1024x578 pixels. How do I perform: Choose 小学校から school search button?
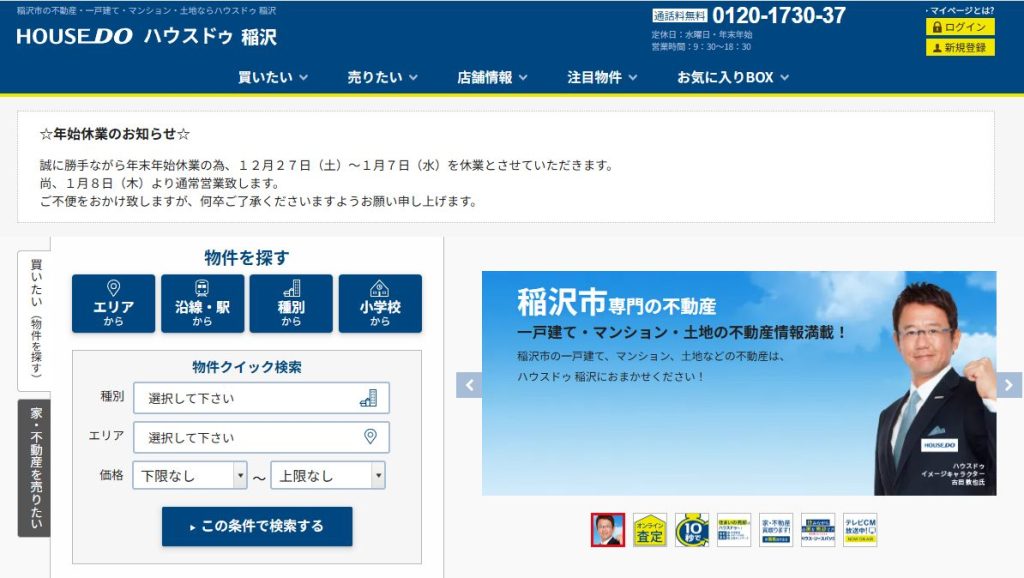coord(380,303)
